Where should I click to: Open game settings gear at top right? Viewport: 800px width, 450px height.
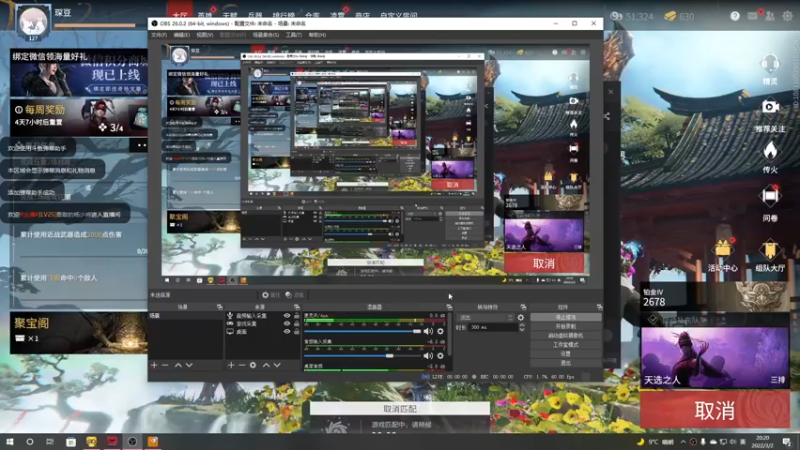tap(788, 16)
